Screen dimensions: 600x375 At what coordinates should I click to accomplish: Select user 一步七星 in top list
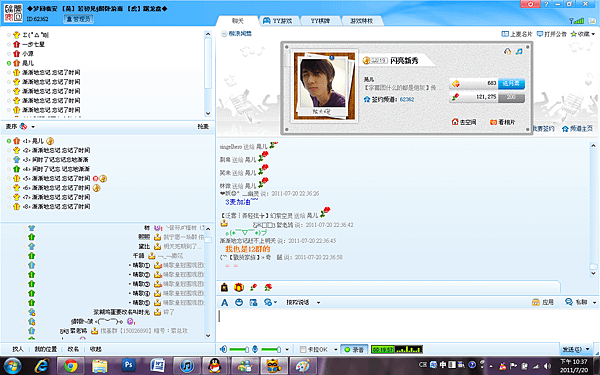click(x=33, y=44)
